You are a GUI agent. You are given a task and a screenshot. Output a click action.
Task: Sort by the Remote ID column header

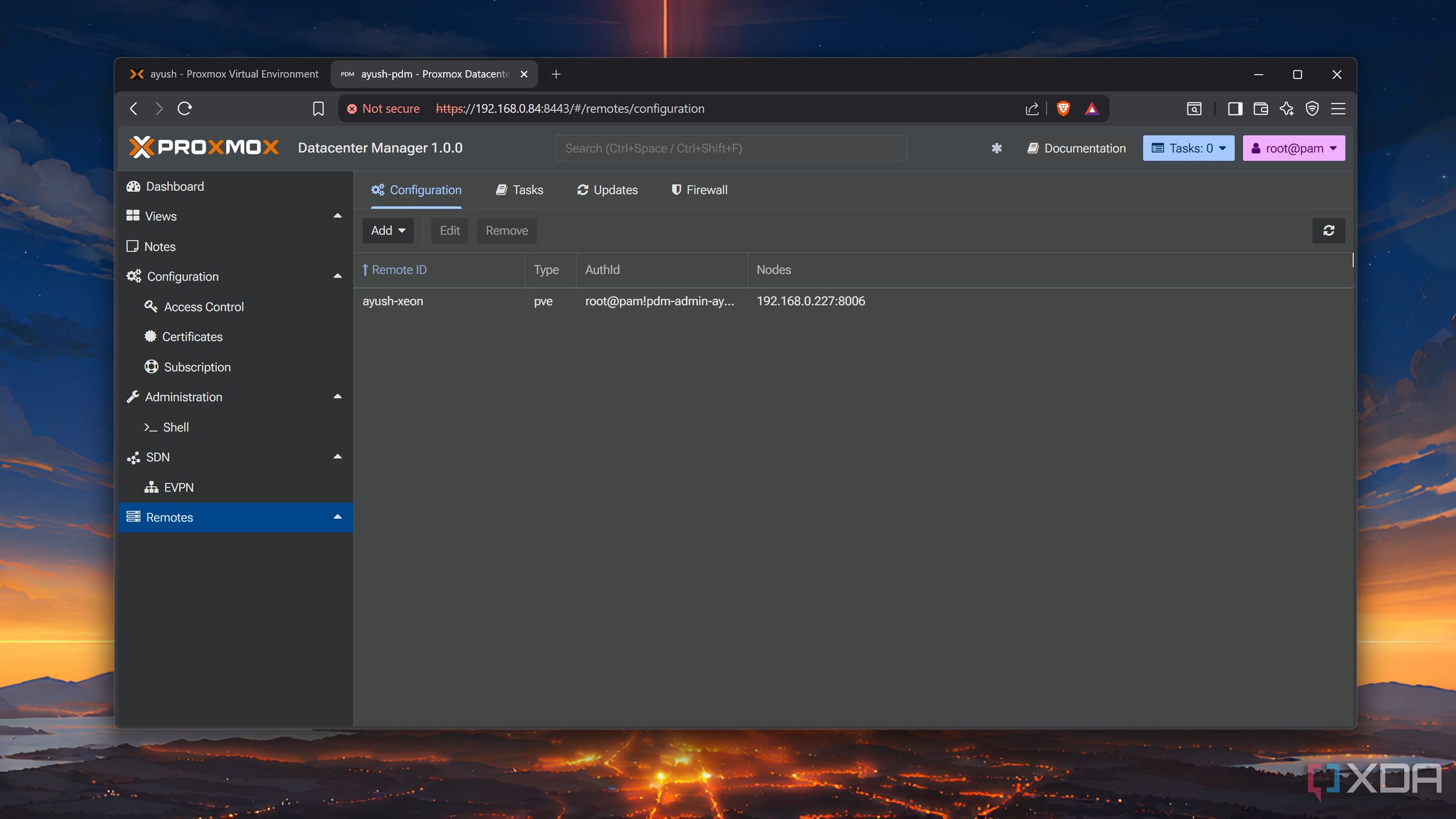tap(399, 270)
